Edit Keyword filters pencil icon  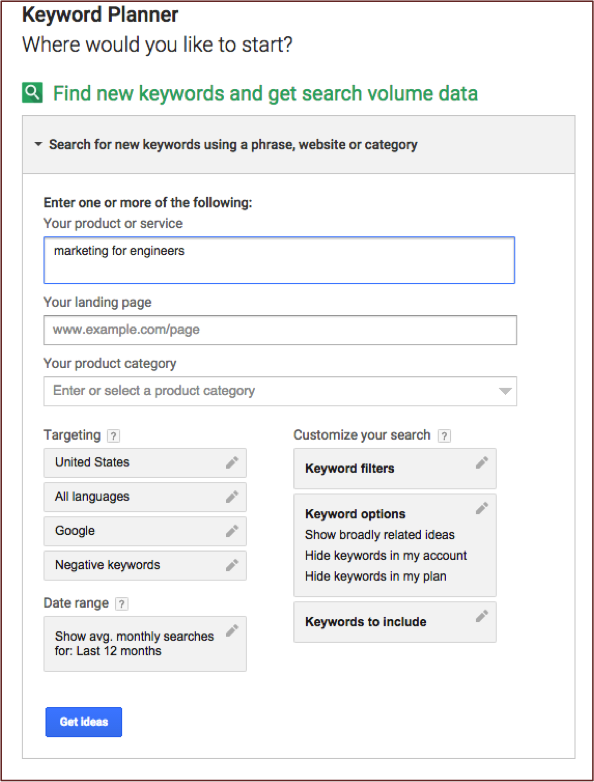click(482, 463)
